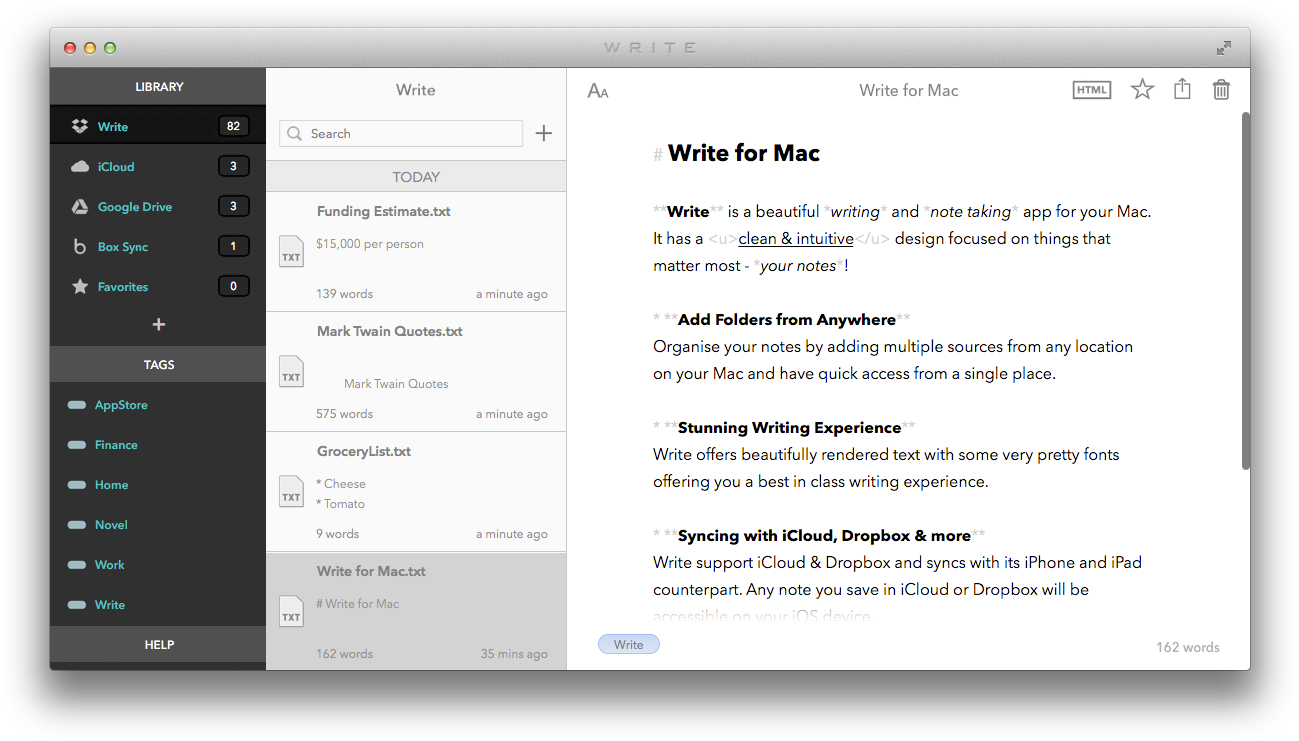Click the TXT icon for Mark Twain Quotes
1299x741 pixels.
(291, 371)
